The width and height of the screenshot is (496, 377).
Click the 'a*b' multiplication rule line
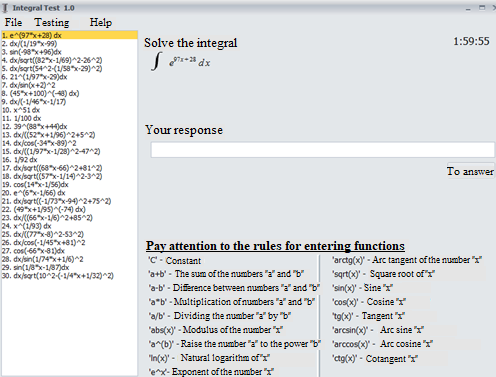[232, 302]
